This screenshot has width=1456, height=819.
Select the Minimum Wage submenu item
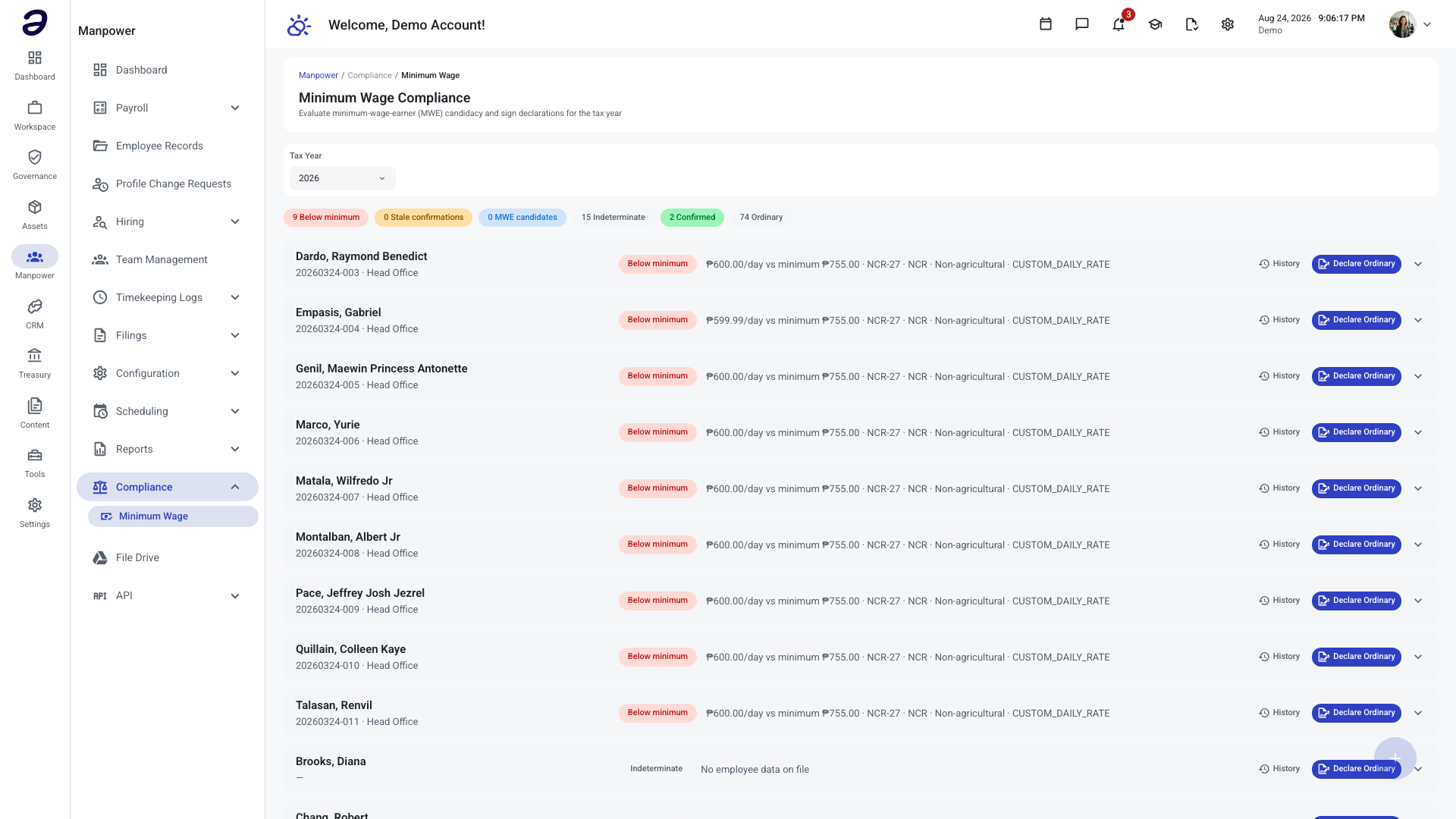tap(173, 516)
